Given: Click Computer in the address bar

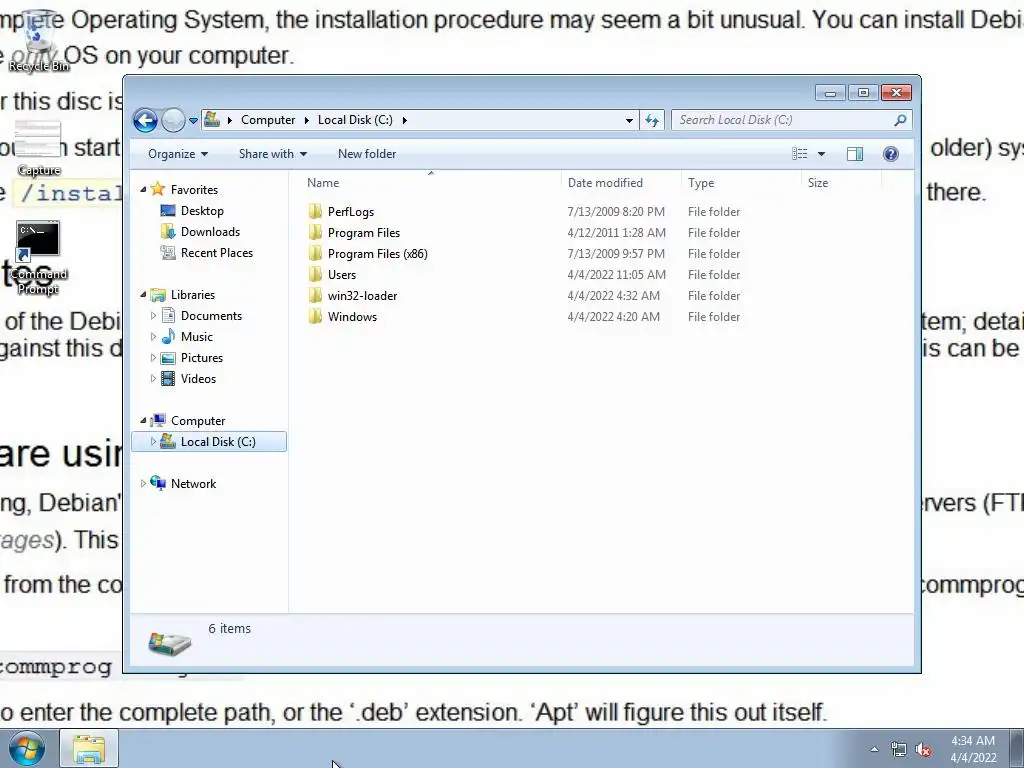Looking at the screenshot, I should 268,120.
